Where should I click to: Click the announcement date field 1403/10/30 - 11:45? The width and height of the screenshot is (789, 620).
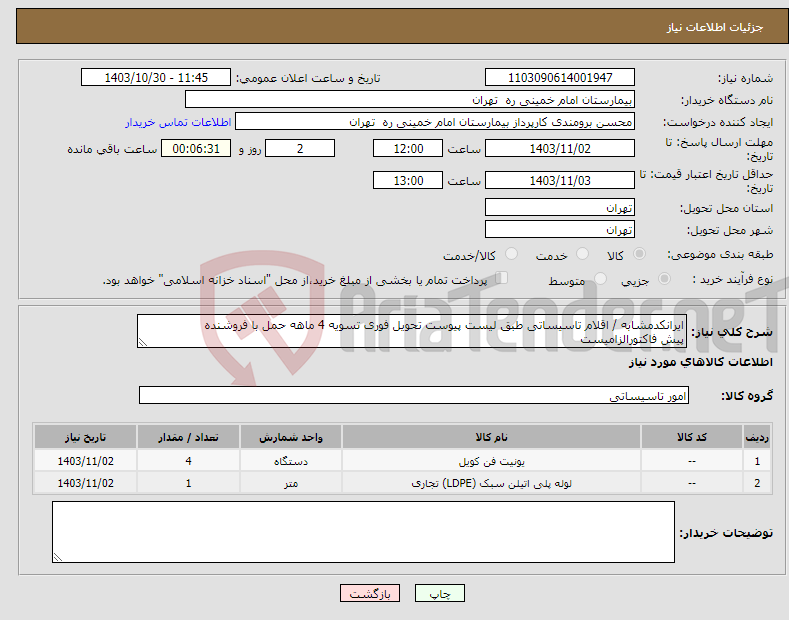pos(155,78)
